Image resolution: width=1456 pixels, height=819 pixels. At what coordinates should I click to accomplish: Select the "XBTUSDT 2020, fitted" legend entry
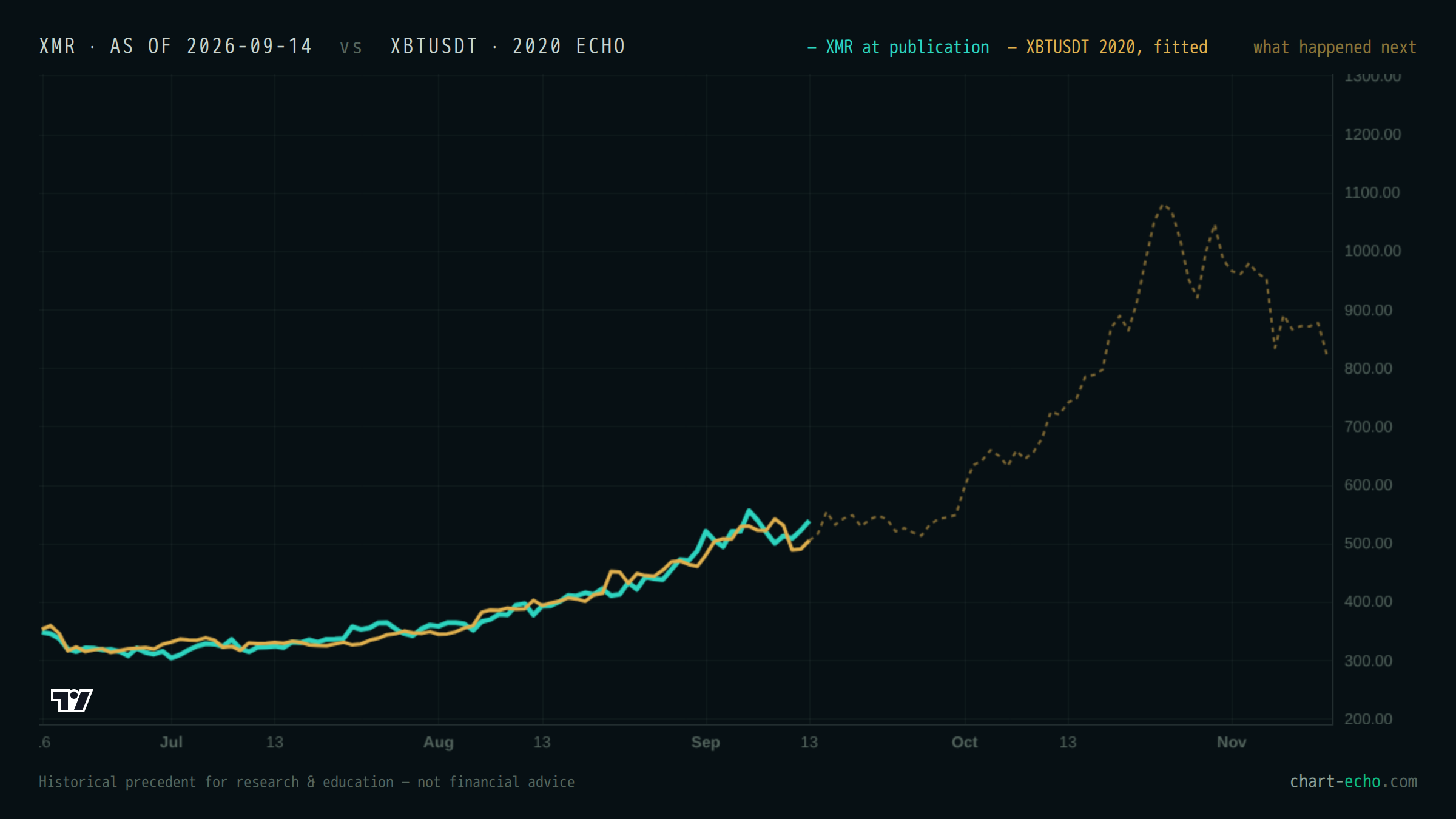point(1108,47)
